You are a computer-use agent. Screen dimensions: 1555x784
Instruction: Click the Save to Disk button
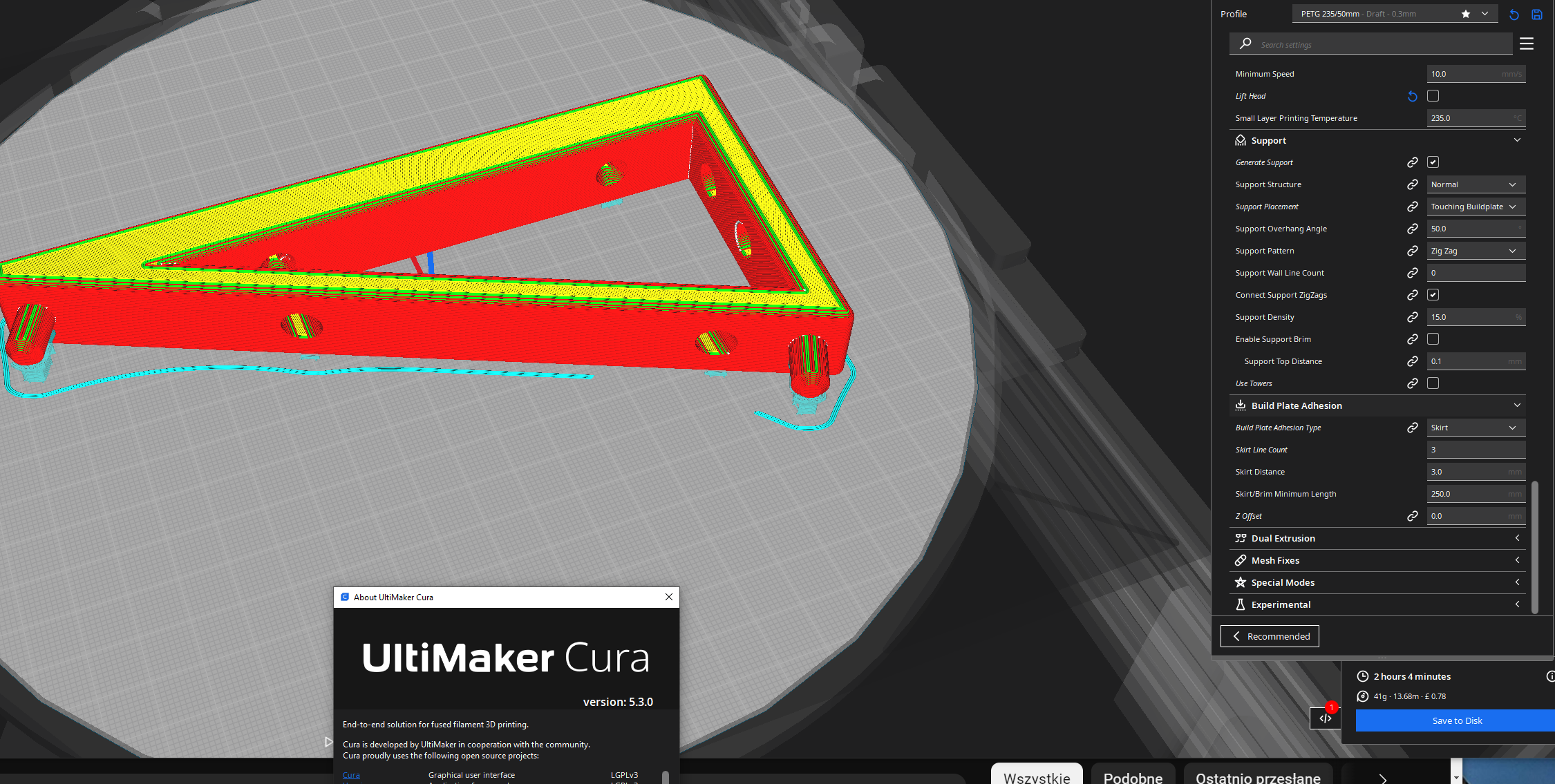click(1456, 720)
